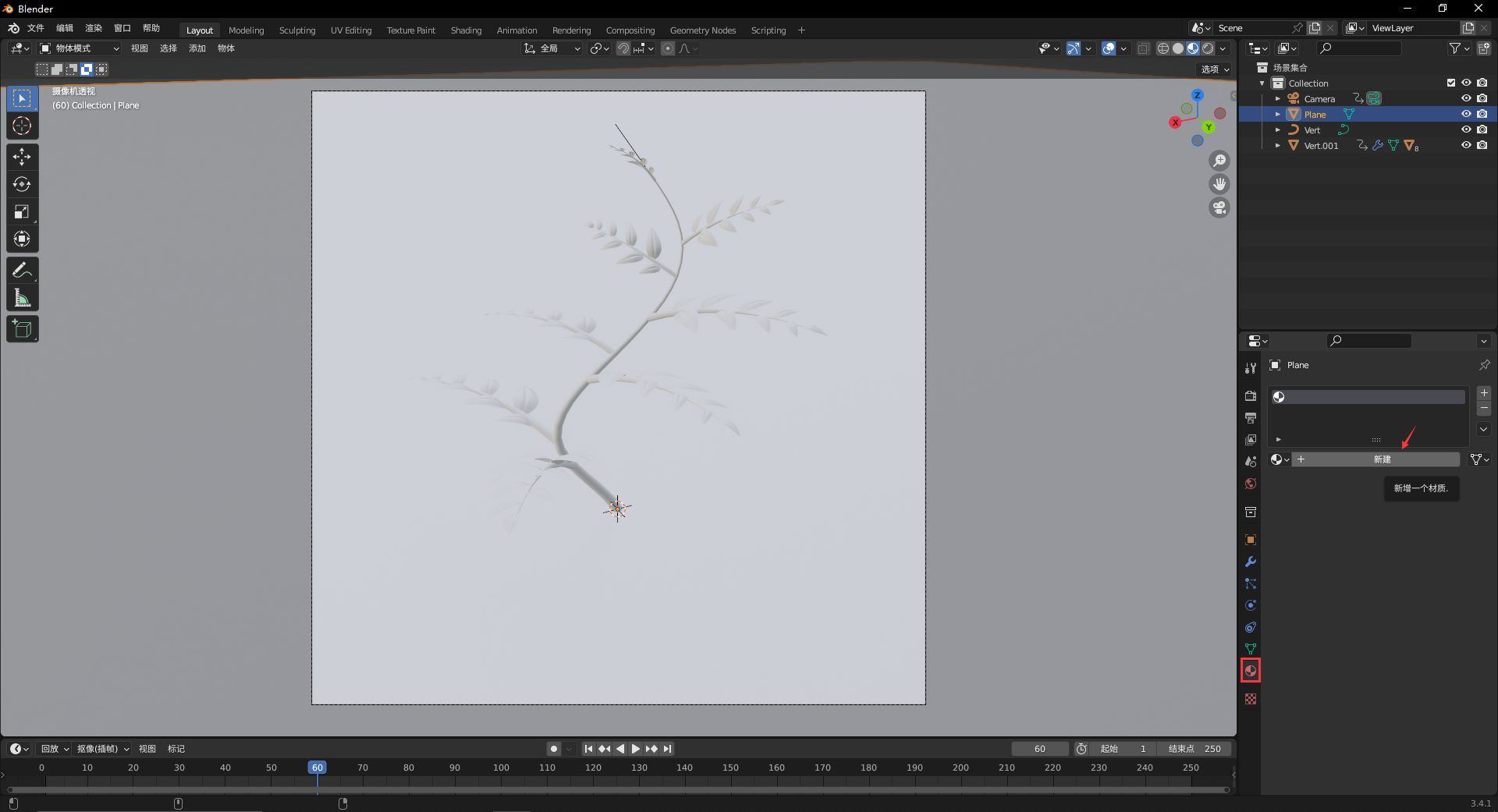Image resolution: width=1498 pixels, height=812 pixels.
Task: Select the Measure tool
Action: tap(22, 298)
